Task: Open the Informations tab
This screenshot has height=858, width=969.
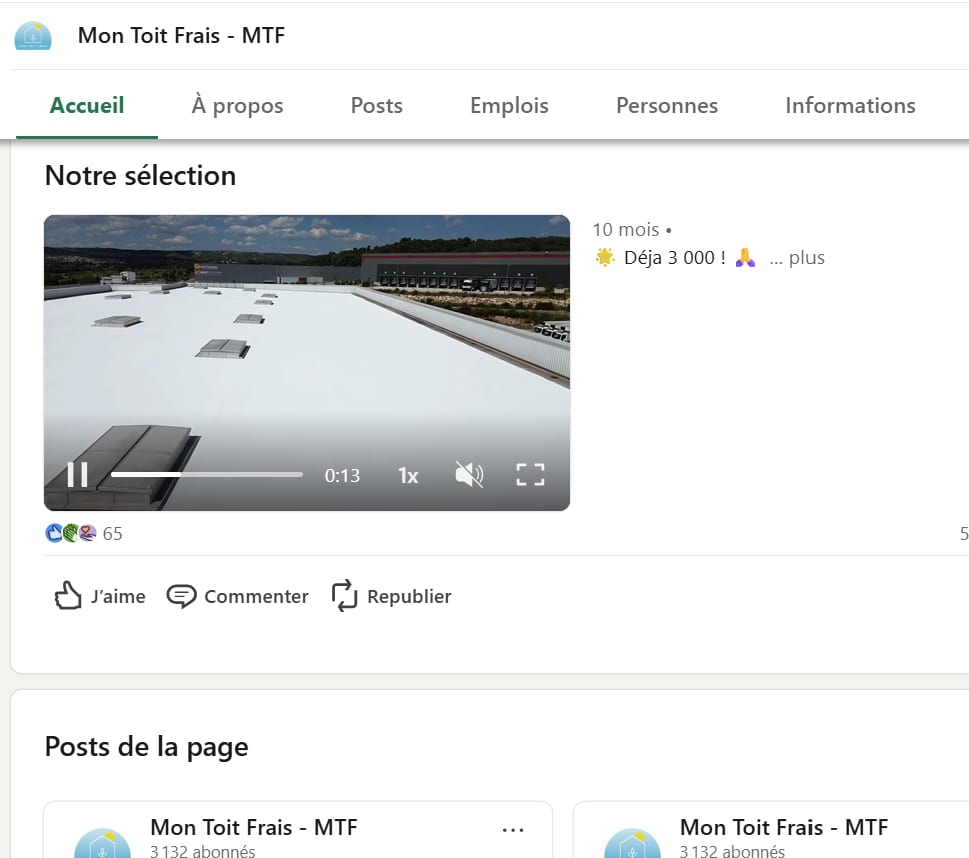Action: point(850,106)
